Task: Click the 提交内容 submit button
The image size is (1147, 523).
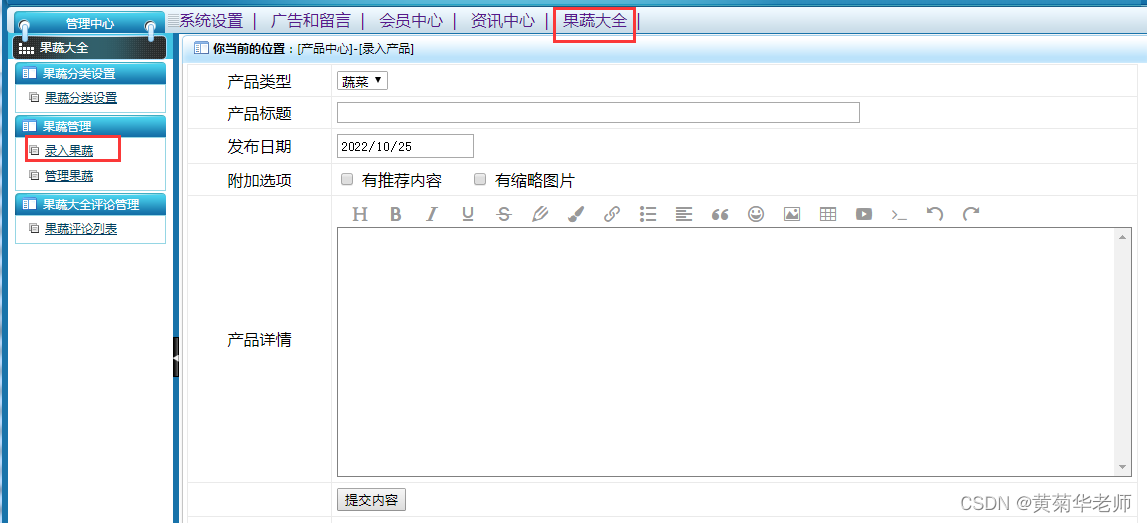Action: [x=372, y=500]
